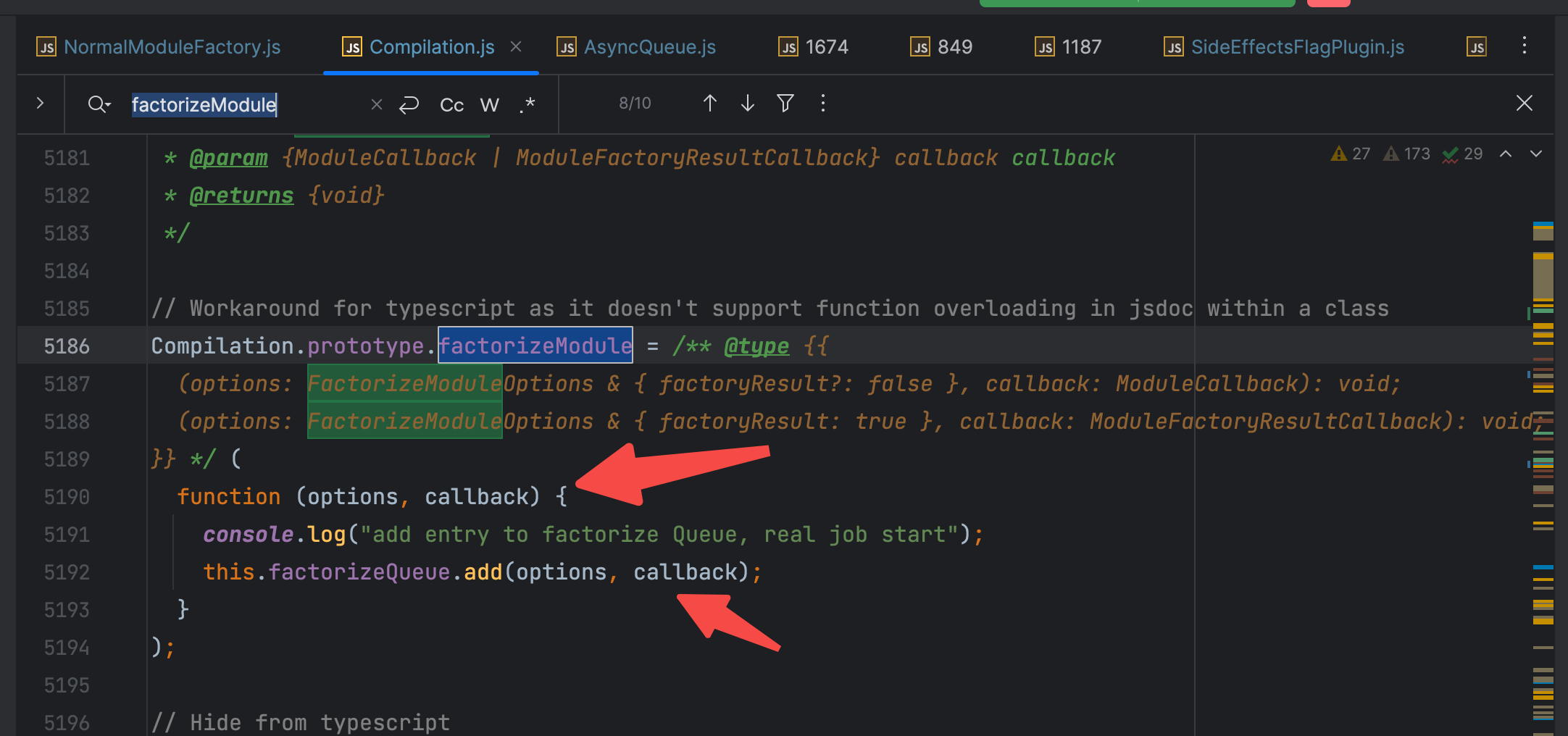The image size is (1568, 736).
Task: Jump to the next search occurrence
Action: click(x=747, y=104)
